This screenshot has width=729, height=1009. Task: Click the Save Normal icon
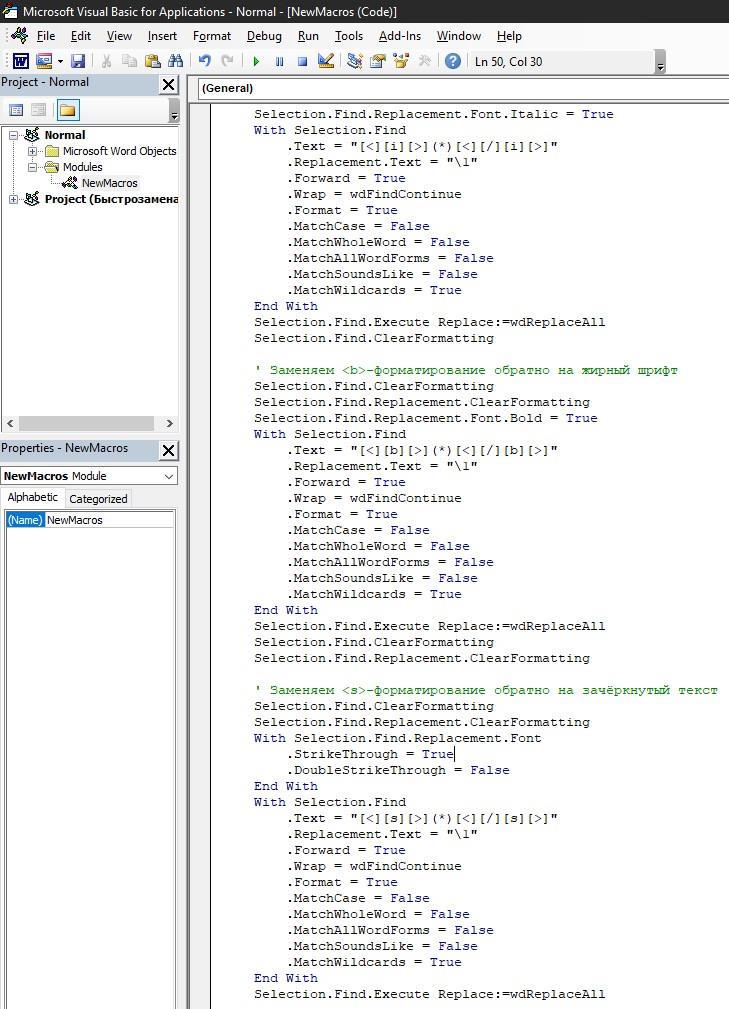77,61
